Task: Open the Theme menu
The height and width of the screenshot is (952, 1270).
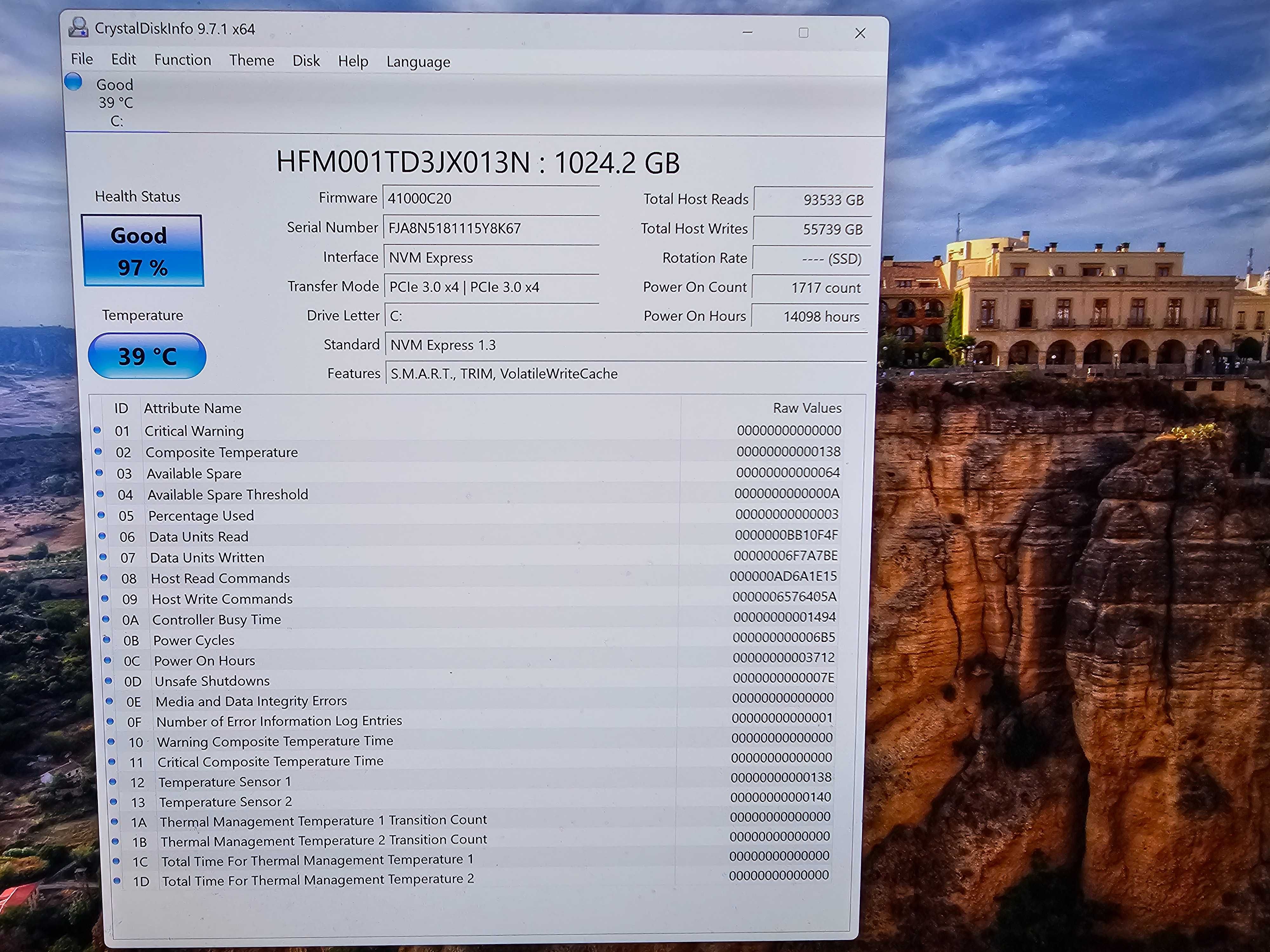Action: pyautogui.click(x=251, y=60)
